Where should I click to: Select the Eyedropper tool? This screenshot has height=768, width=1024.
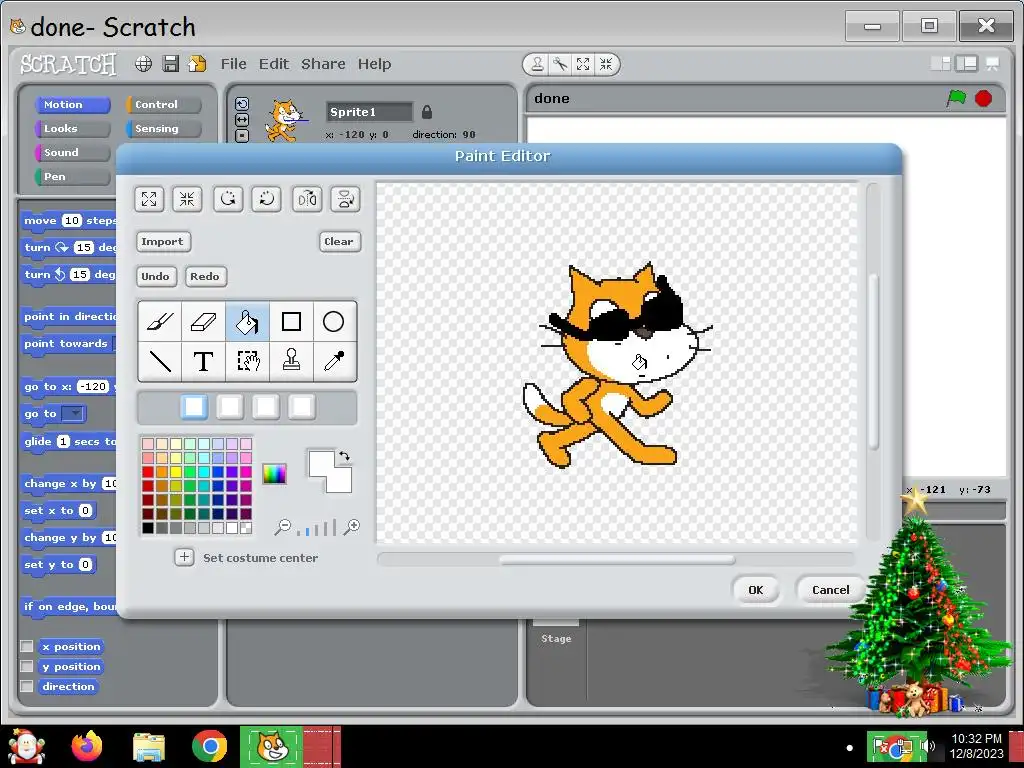pyautogui.click(x=334, y=360)
